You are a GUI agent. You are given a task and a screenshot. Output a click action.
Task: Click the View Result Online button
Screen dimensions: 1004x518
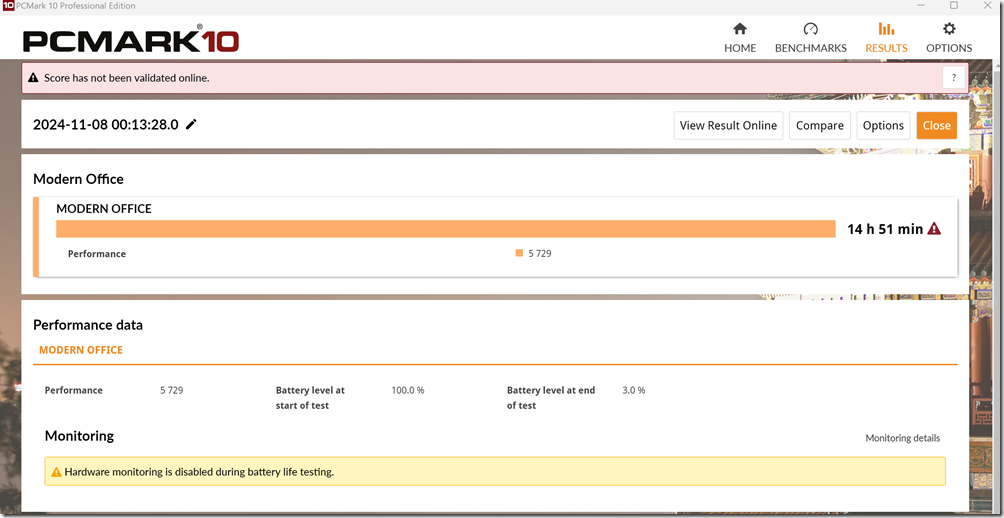point(728,126)
